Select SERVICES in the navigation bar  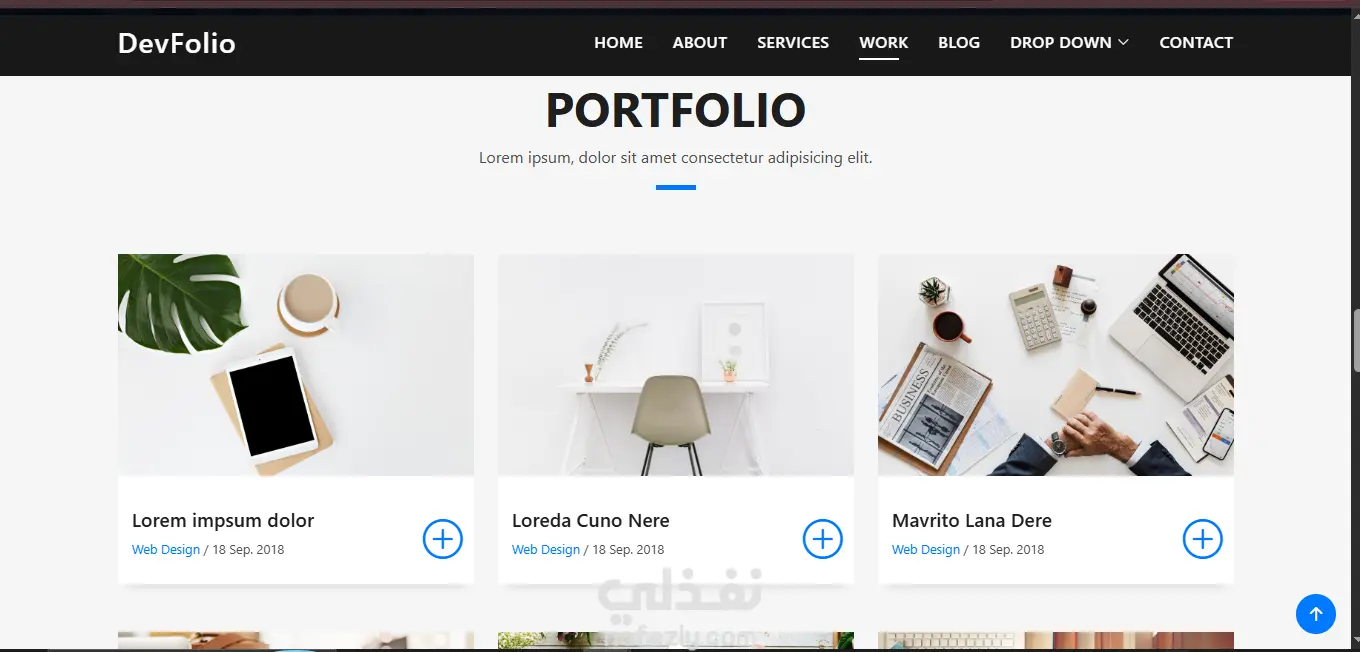(x=793, y=42)
